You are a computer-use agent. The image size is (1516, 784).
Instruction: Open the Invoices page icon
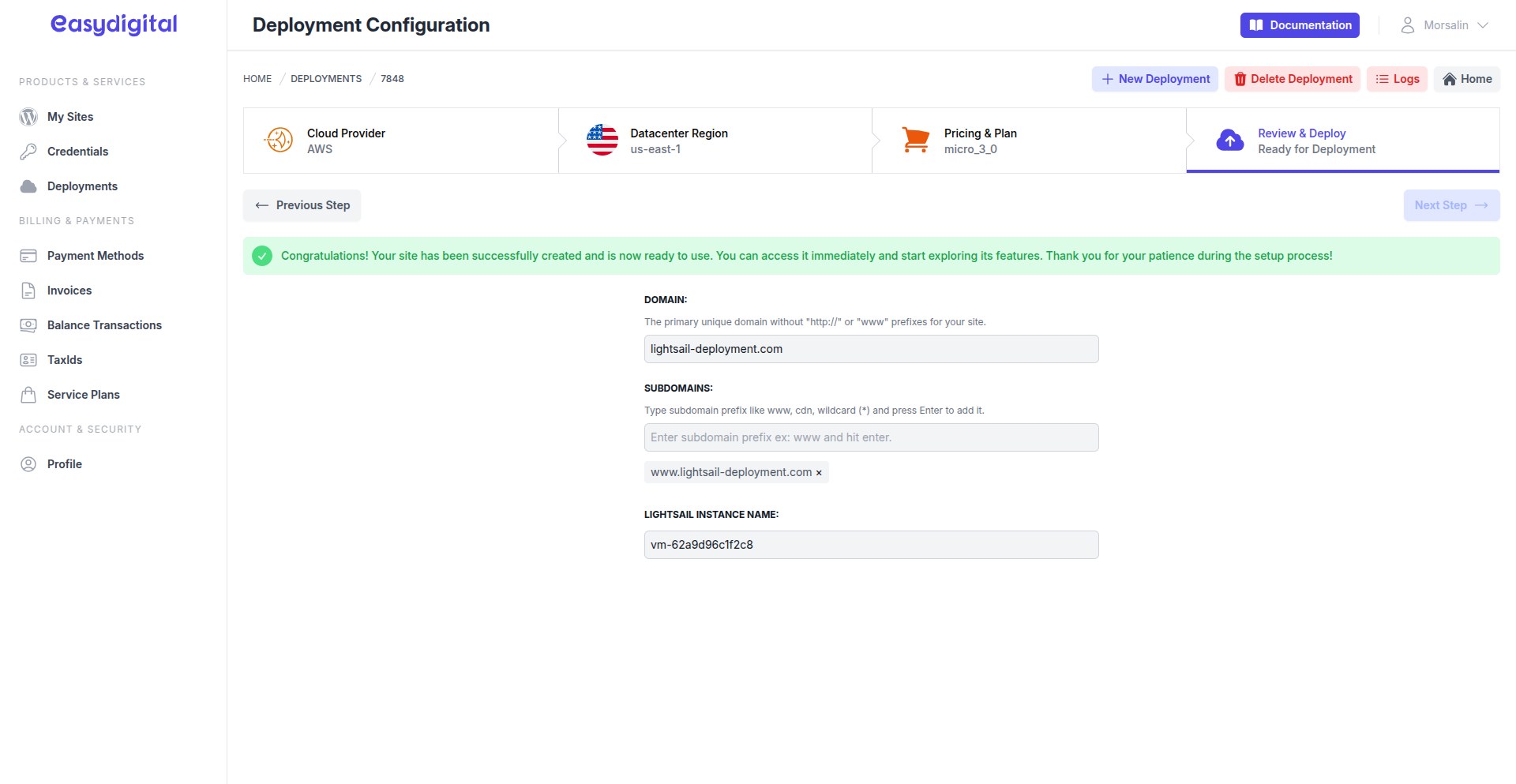point(28,290)
